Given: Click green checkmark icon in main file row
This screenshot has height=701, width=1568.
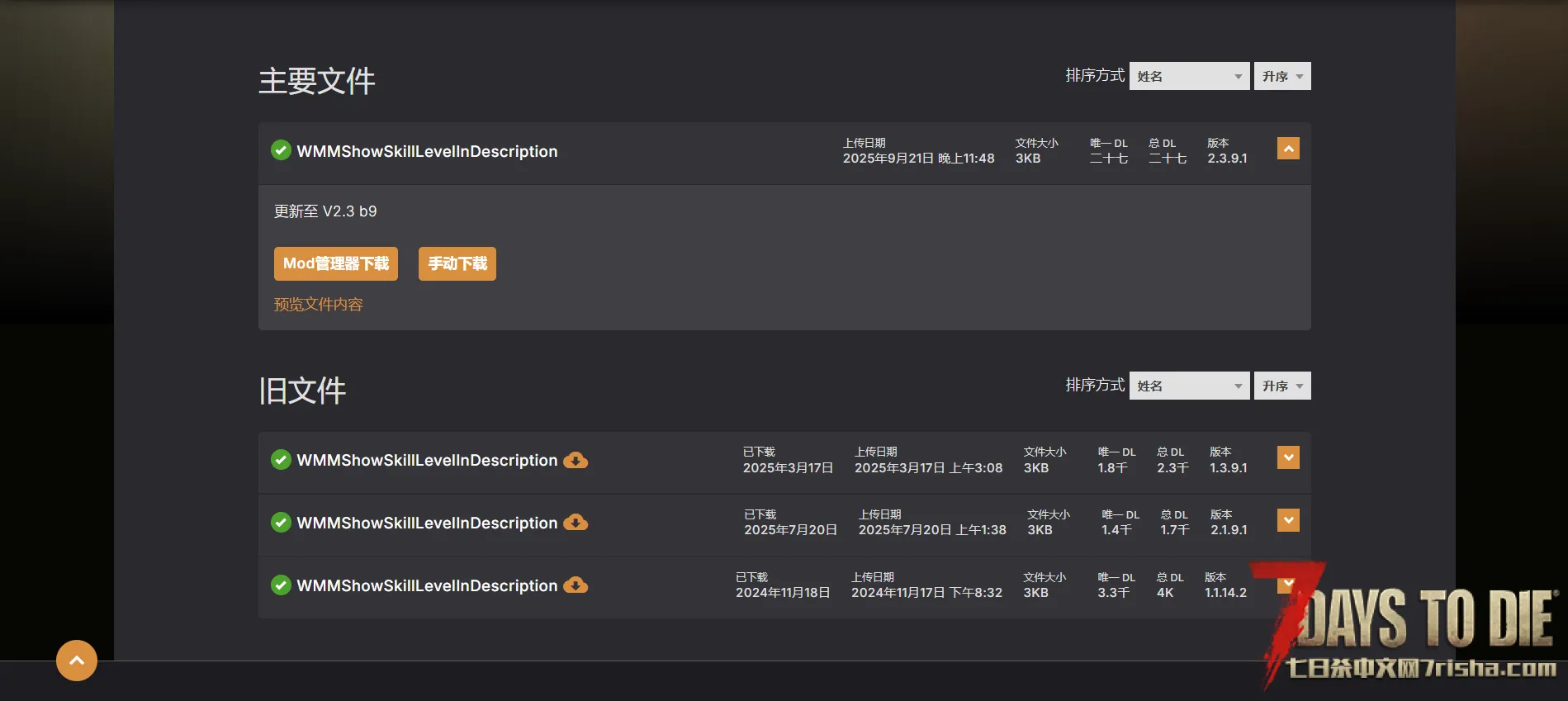Looking at the screenshot, I should point(281,150).
